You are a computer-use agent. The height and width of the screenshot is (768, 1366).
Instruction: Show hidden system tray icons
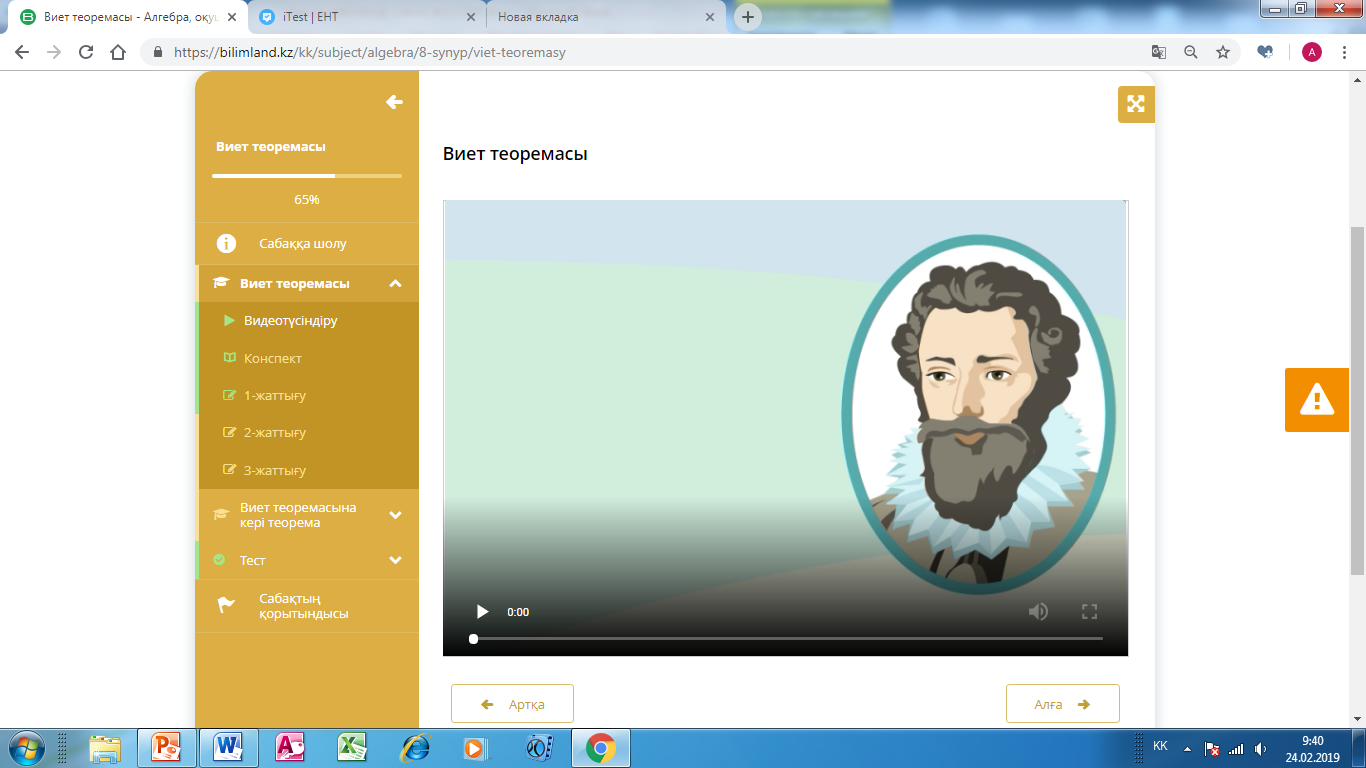[1187, 748]
